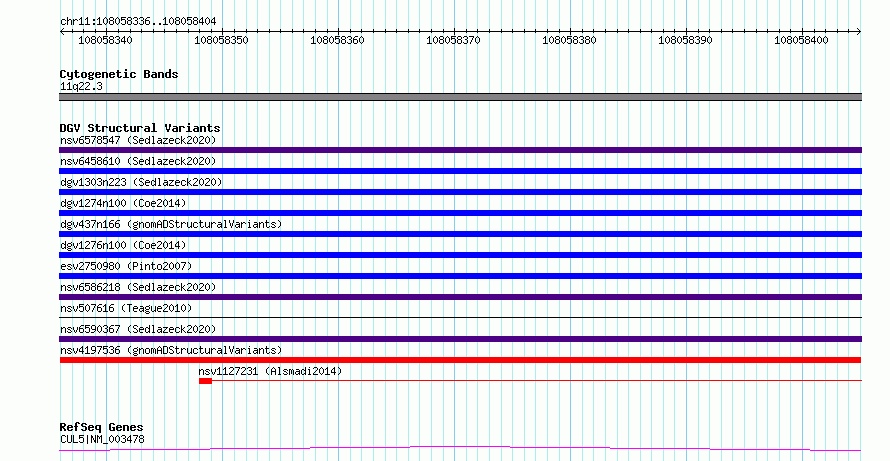This screenshot has width=890, height=461.
Task: Open variant nsv507616 (Teague2010) label
Action: coord(126,308)
